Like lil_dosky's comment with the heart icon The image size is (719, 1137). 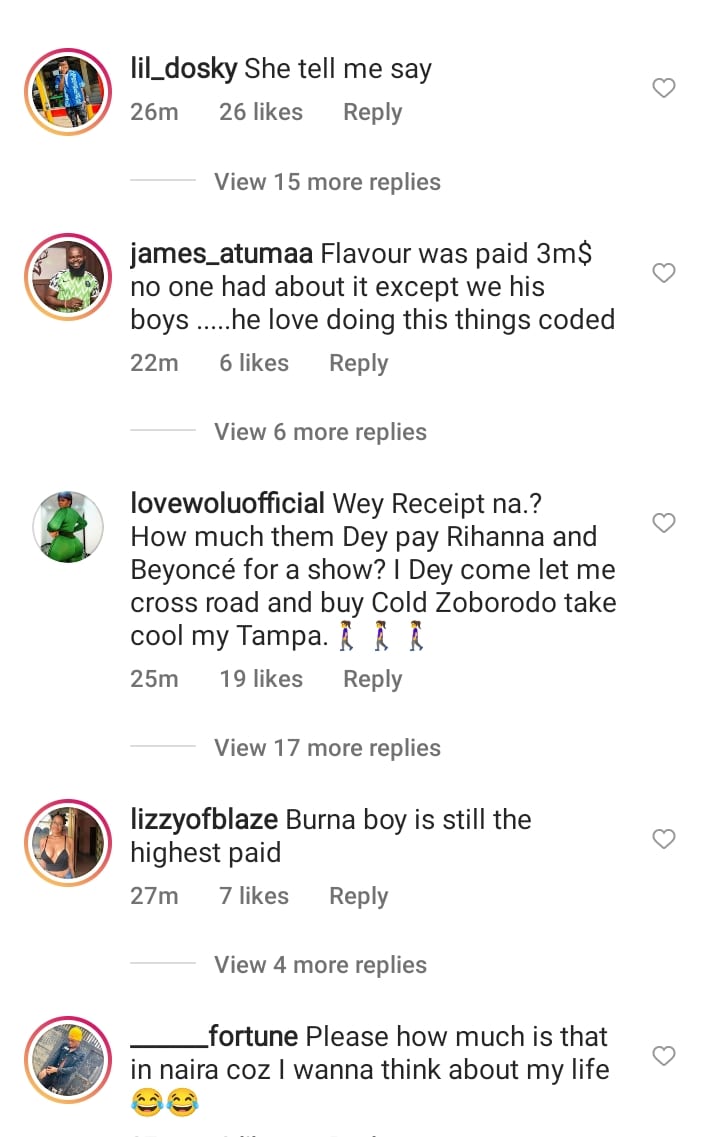pos(664,88)
